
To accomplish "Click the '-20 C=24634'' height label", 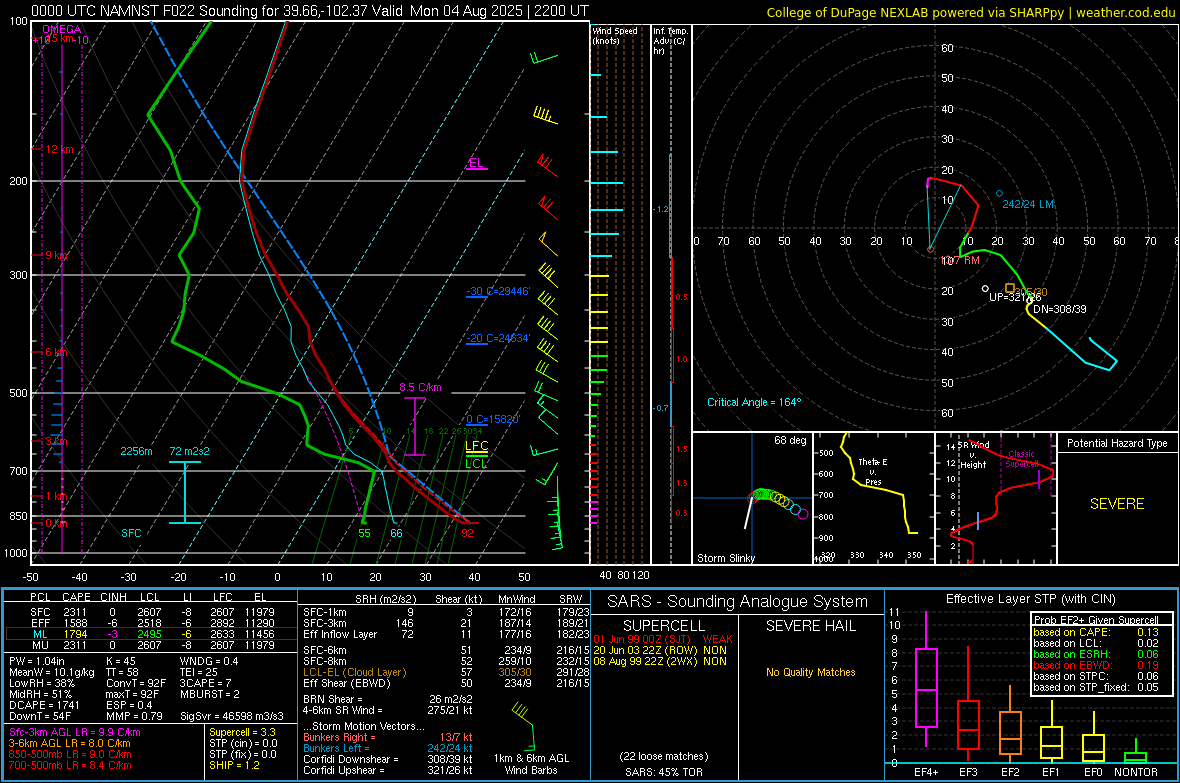I will coord(498,338).
